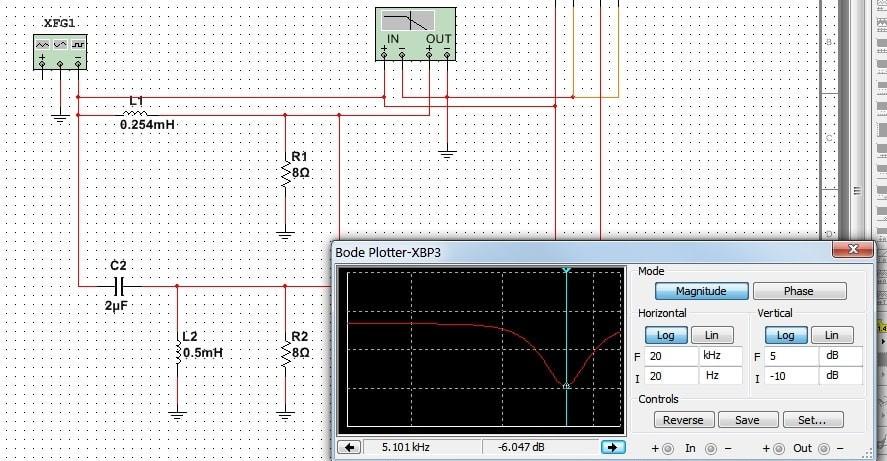Click Out plus terminal indicator
The width and height of the screenshot is (887, 461).
[x=779, y=449]
